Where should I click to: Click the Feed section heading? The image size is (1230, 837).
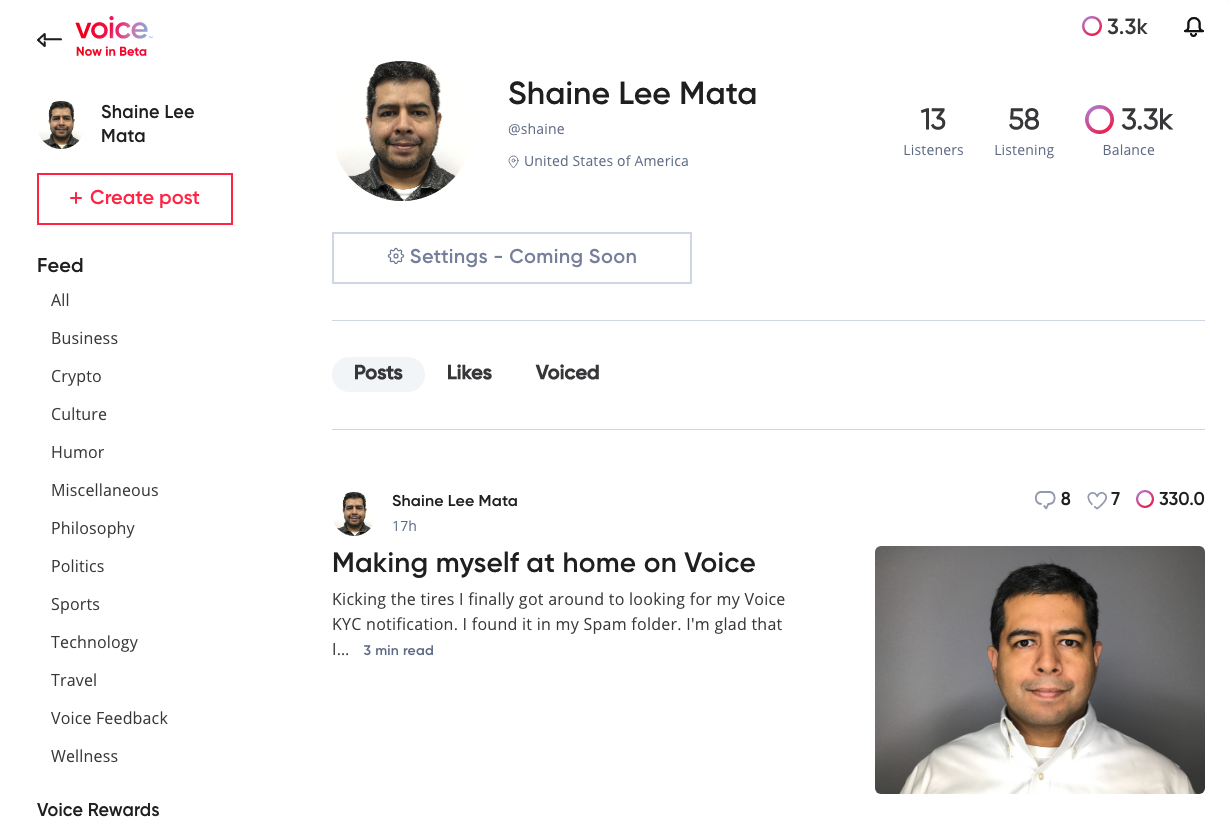[60, 265]
